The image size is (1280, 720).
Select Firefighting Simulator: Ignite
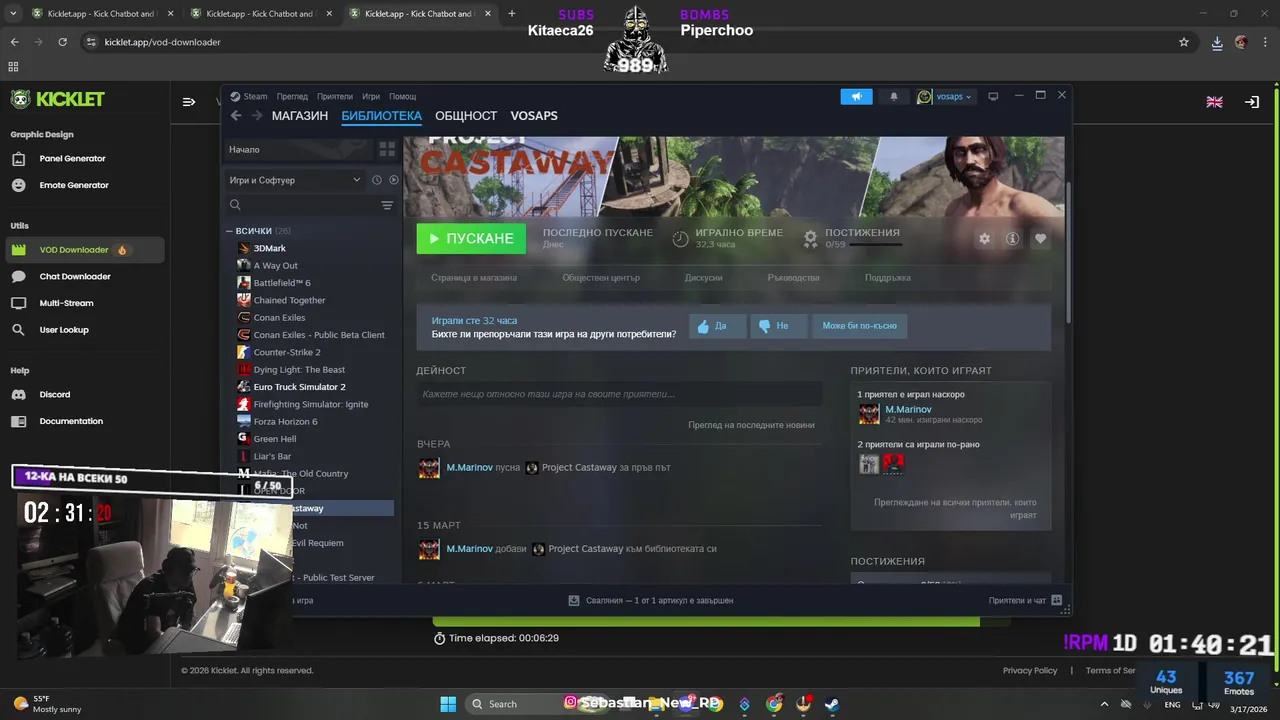point(310,404)
